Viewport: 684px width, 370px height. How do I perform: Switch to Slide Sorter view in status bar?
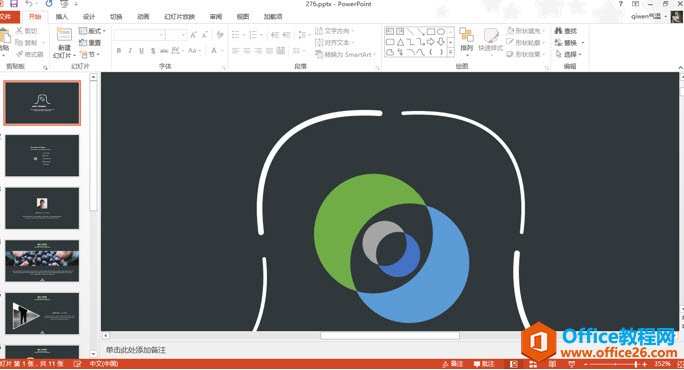tap(533, 364)
